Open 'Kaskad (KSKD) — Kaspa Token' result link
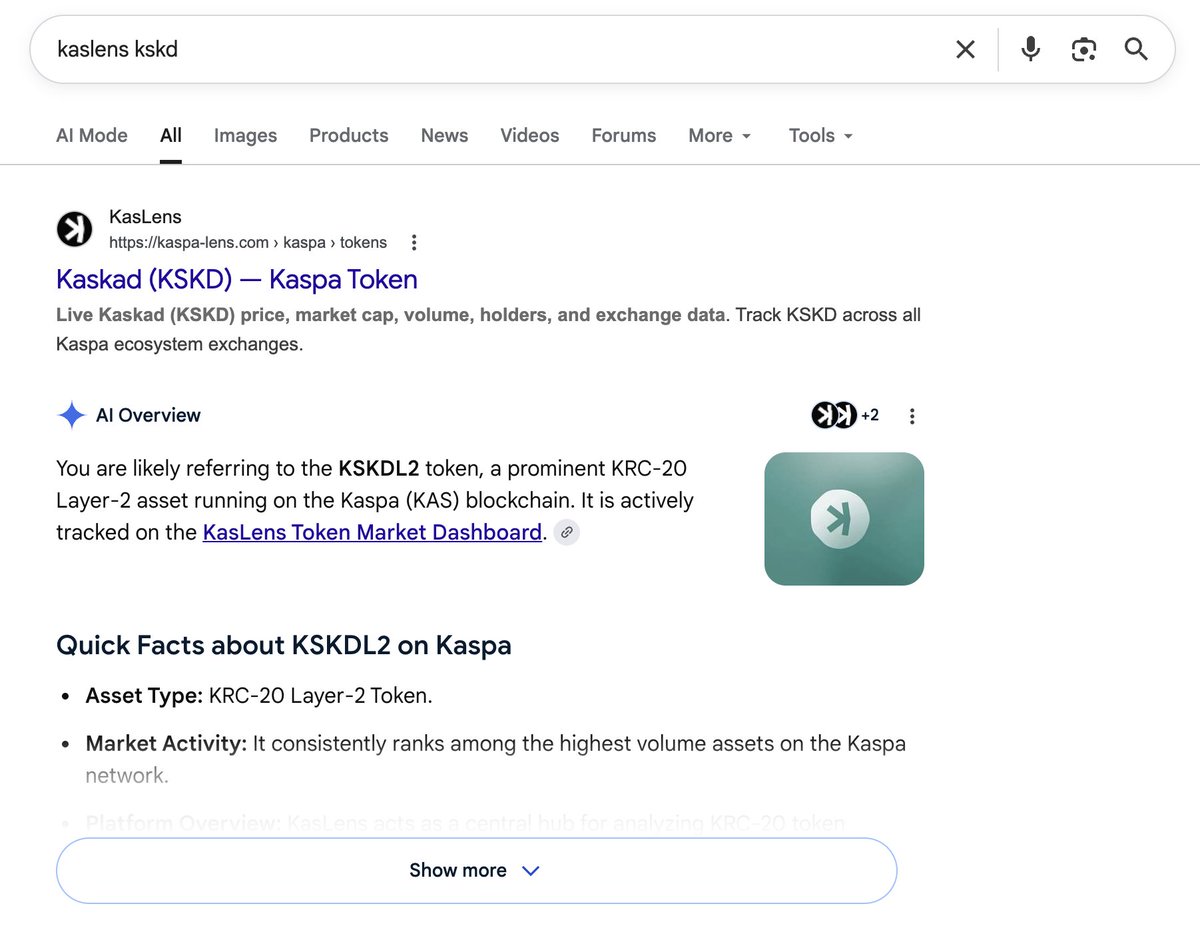 [237, 279]
